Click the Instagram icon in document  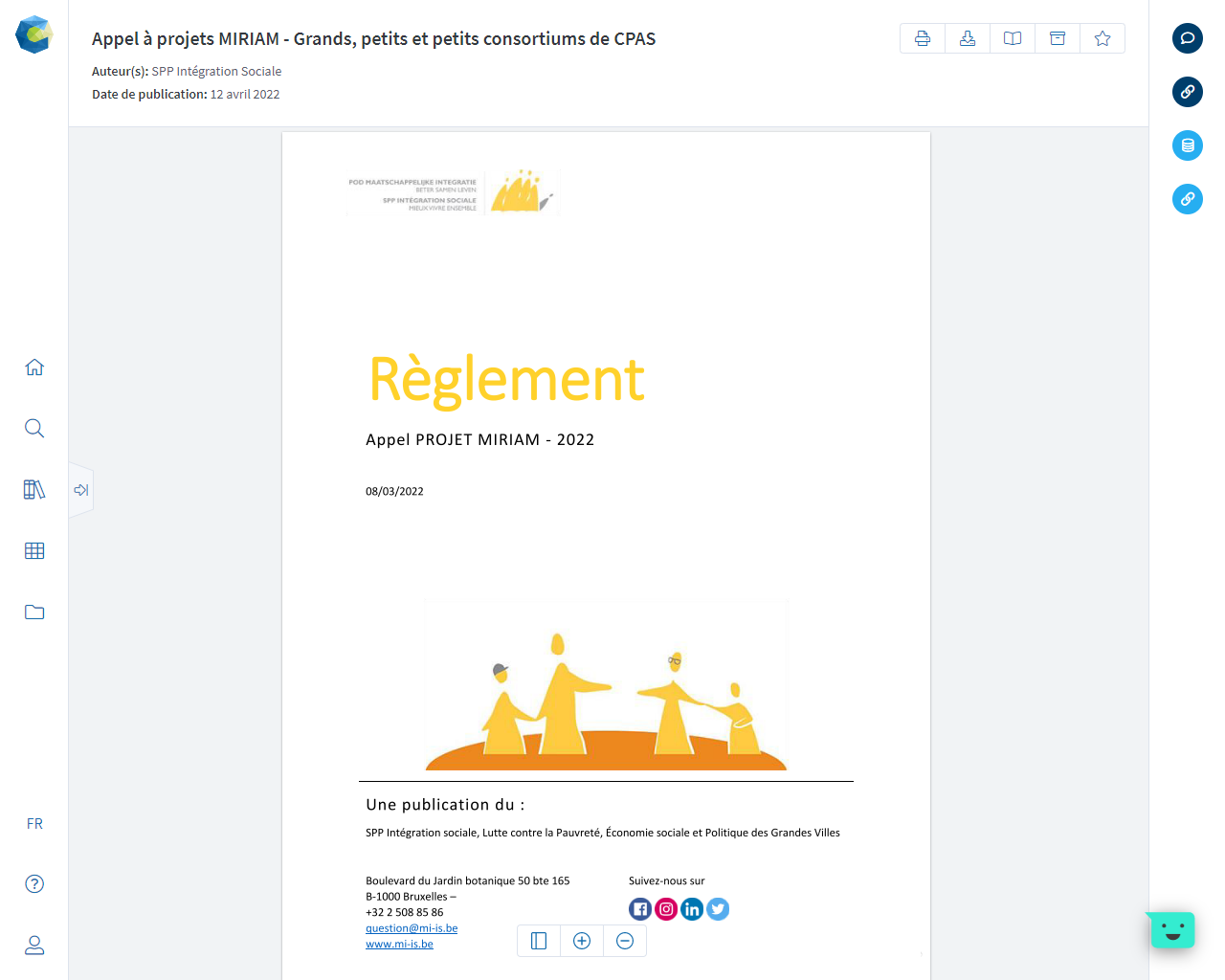click(x=666, y=909)
